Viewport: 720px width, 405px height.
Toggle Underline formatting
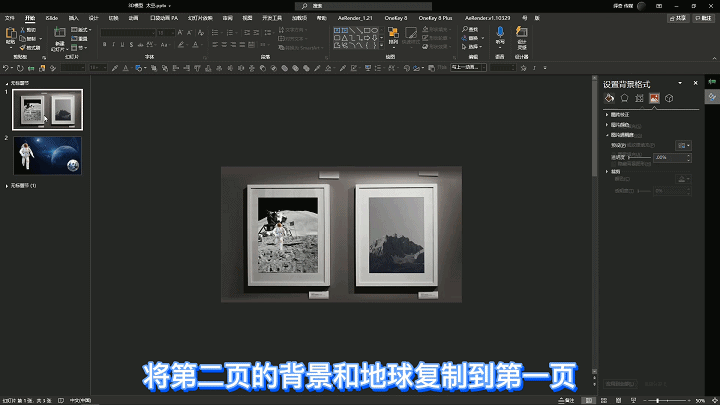point(122,45)
